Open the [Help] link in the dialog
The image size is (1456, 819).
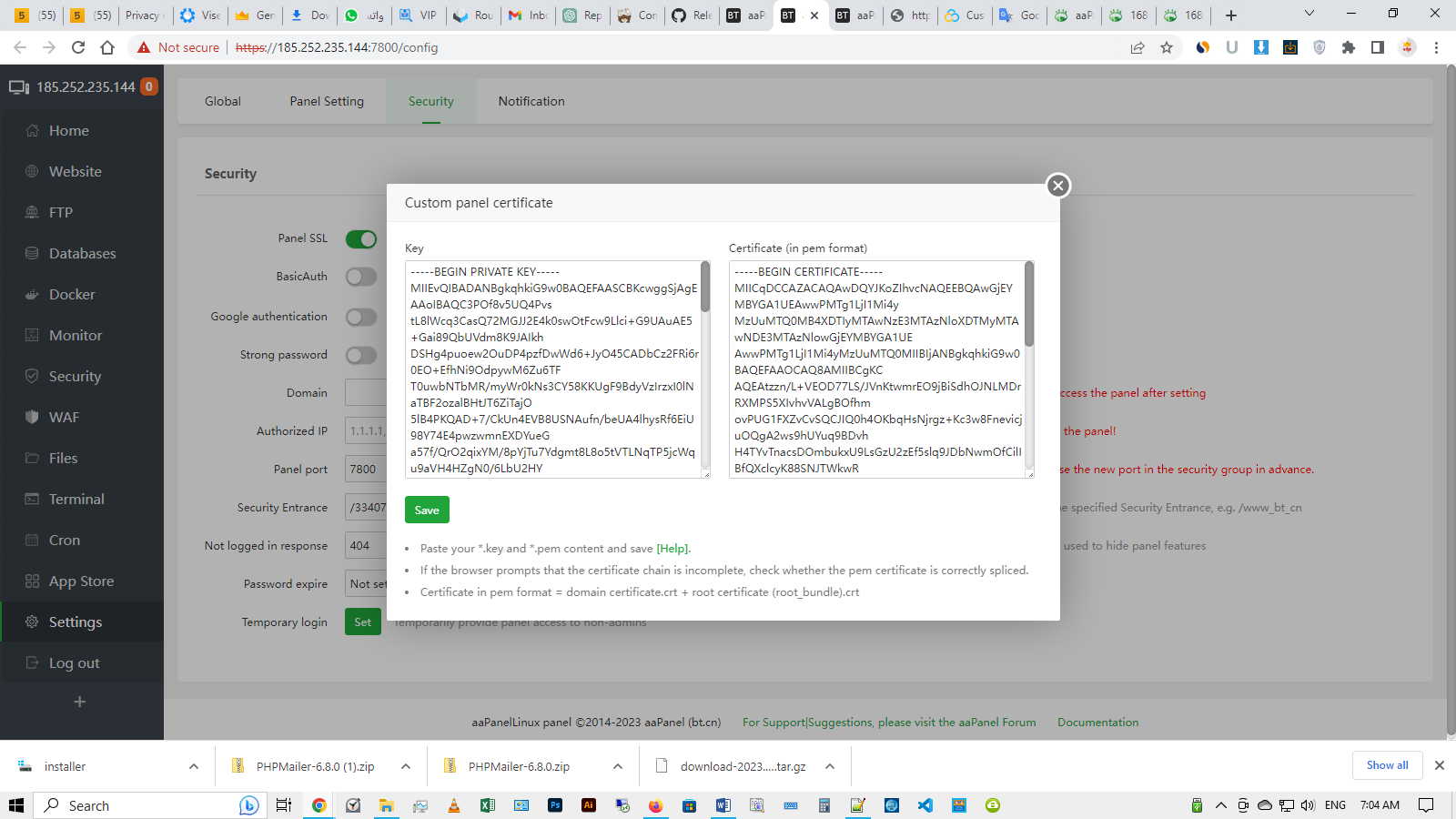pyautogui.click(x=672, y=549)
